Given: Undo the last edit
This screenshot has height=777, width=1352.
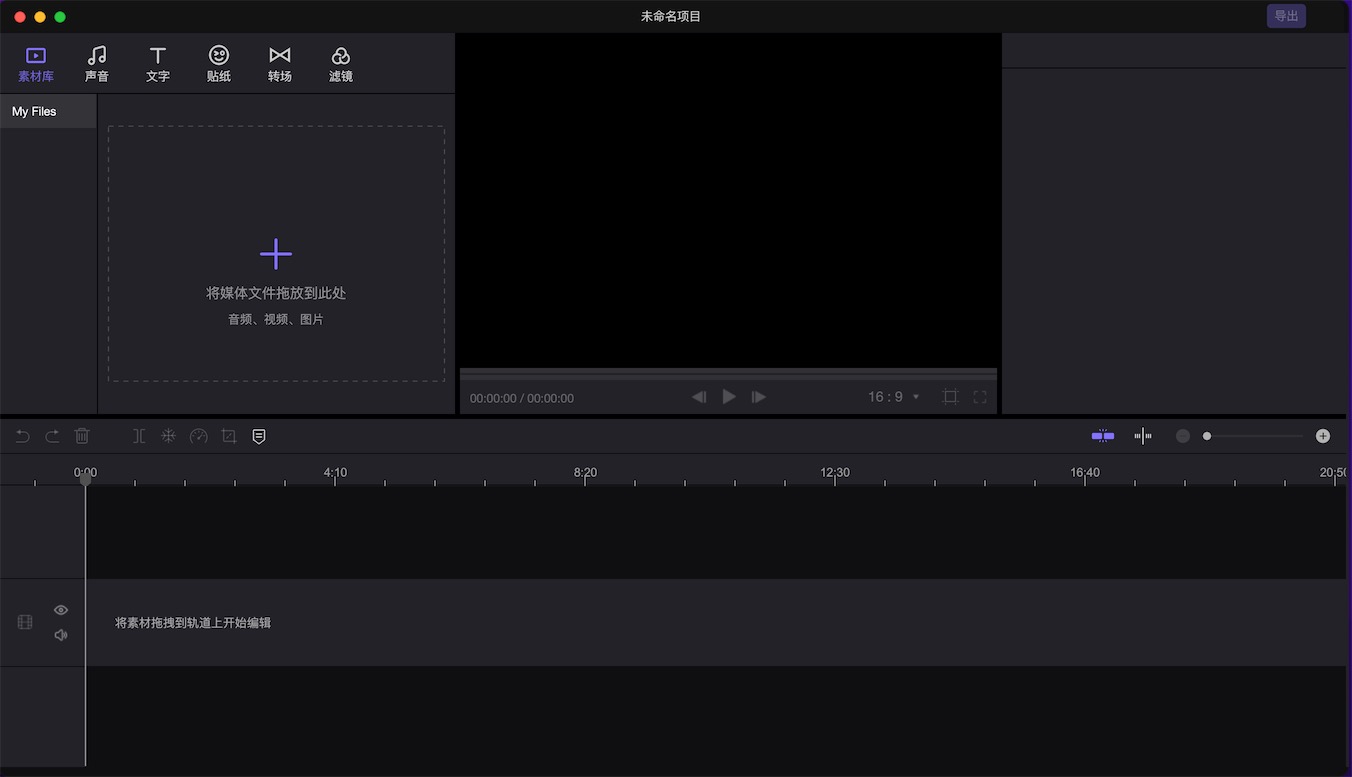Looking at the screenshot, I should [23, 436].
